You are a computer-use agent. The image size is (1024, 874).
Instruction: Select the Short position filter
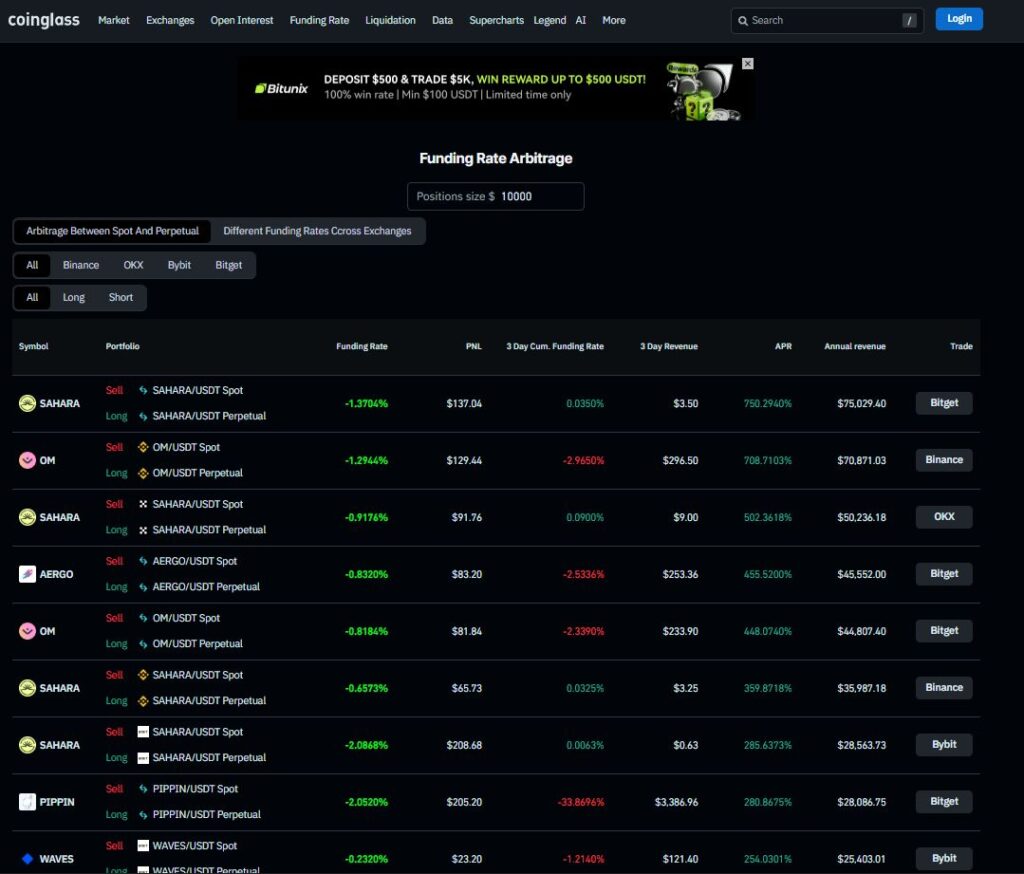click(x=121, y=297)
